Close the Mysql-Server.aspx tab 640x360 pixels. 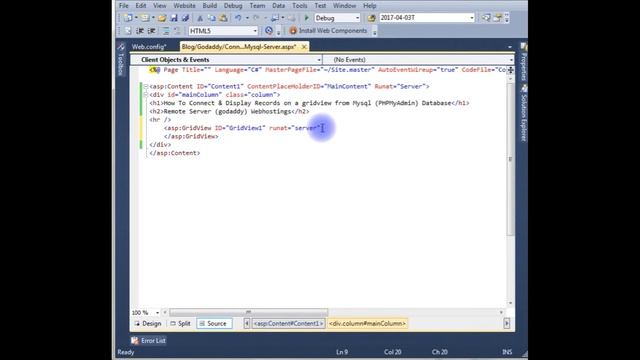click(x=304, y=47)
